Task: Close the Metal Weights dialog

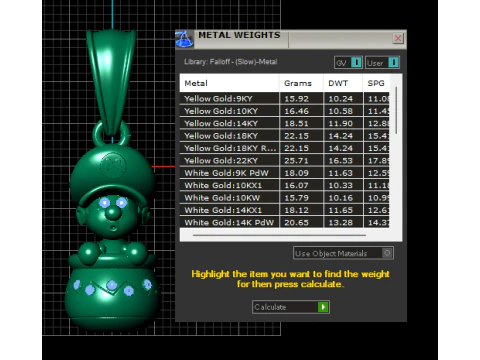Action: tap(398, 38)
